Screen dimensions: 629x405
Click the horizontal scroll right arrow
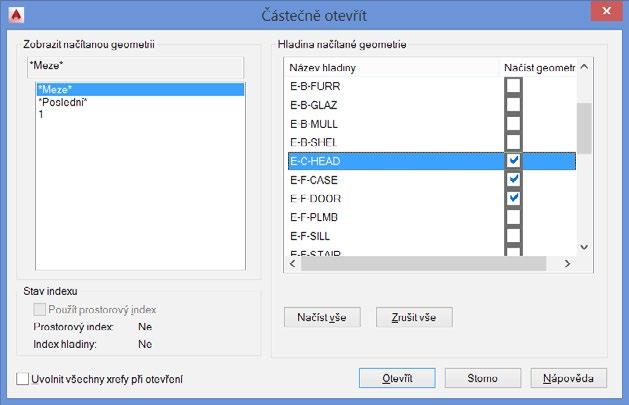point(567,264)
